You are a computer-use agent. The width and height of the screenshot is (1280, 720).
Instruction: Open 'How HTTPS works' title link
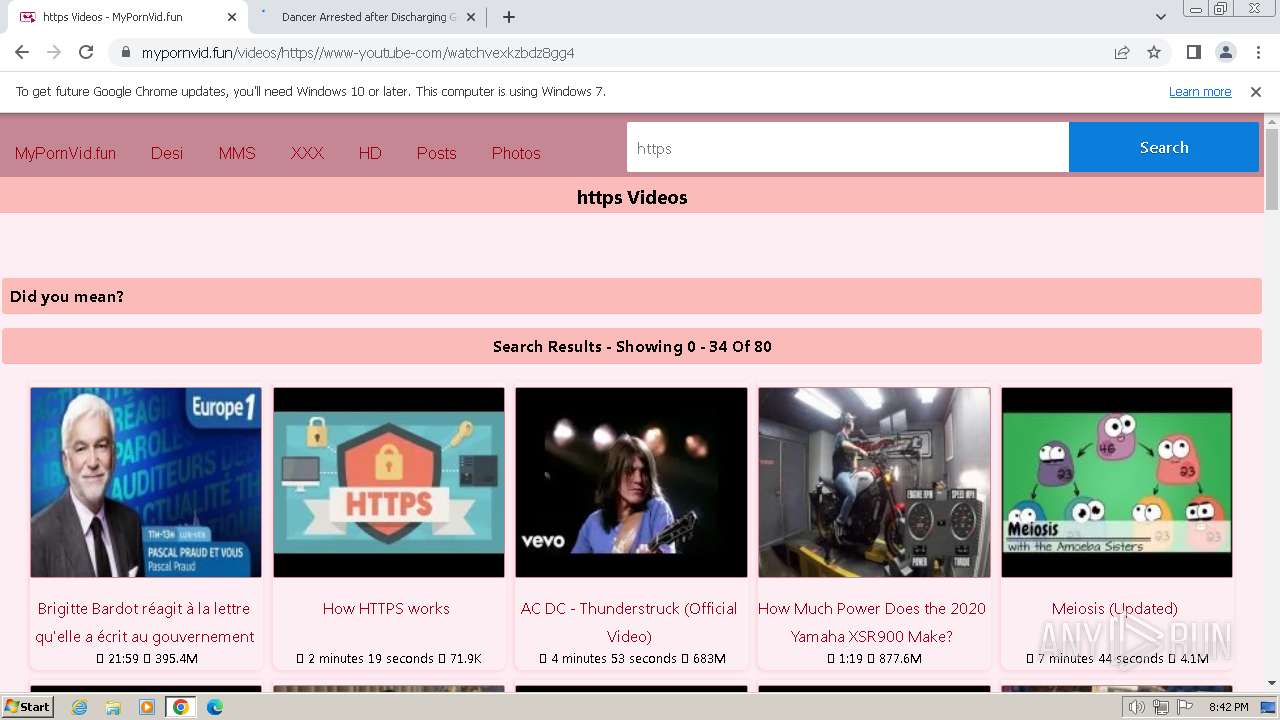coord(386,608)
